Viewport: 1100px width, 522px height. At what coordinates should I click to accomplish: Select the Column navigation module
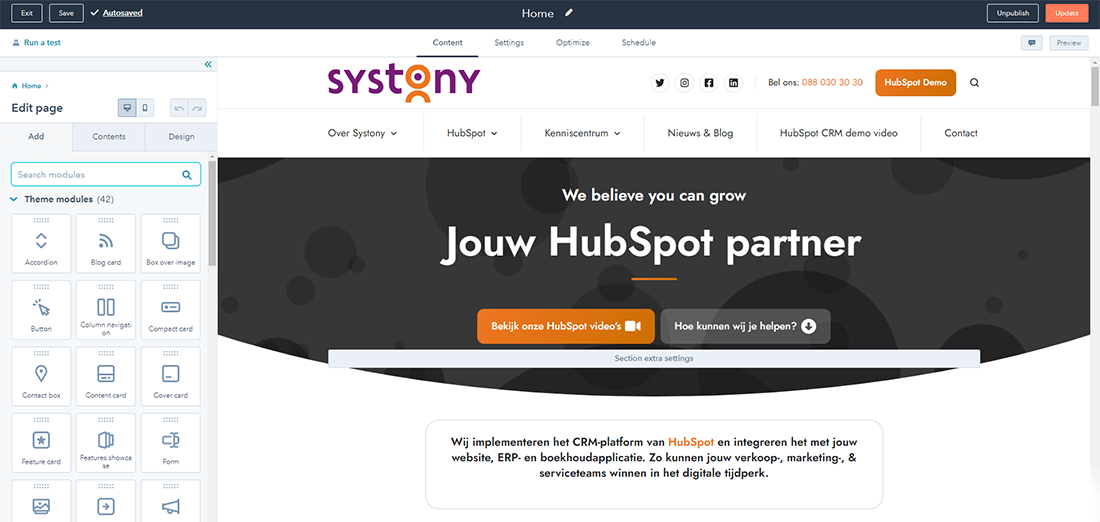click(106, 310)
